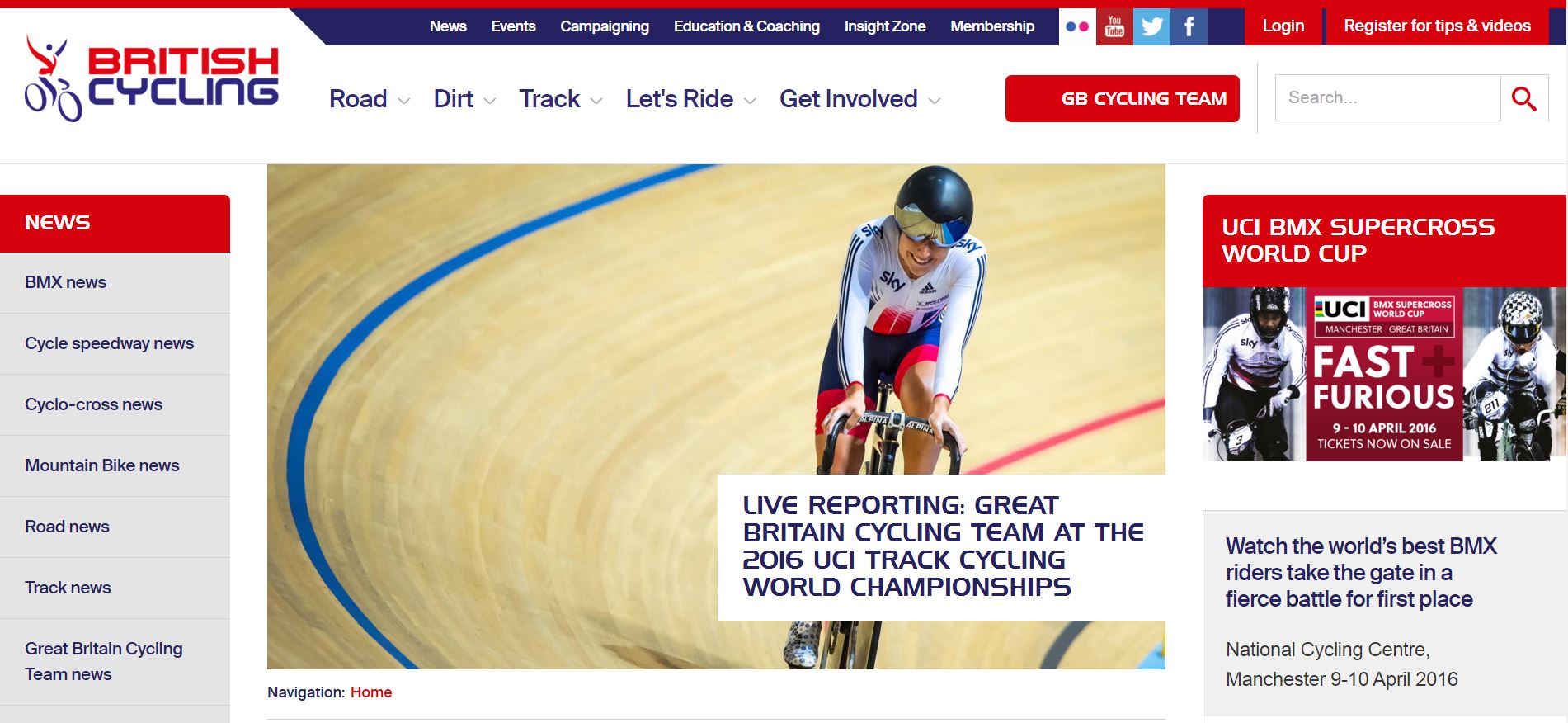Screen dimensions: 1568x723
Task: Open the YouTube channel icon
Action: 1114,26
